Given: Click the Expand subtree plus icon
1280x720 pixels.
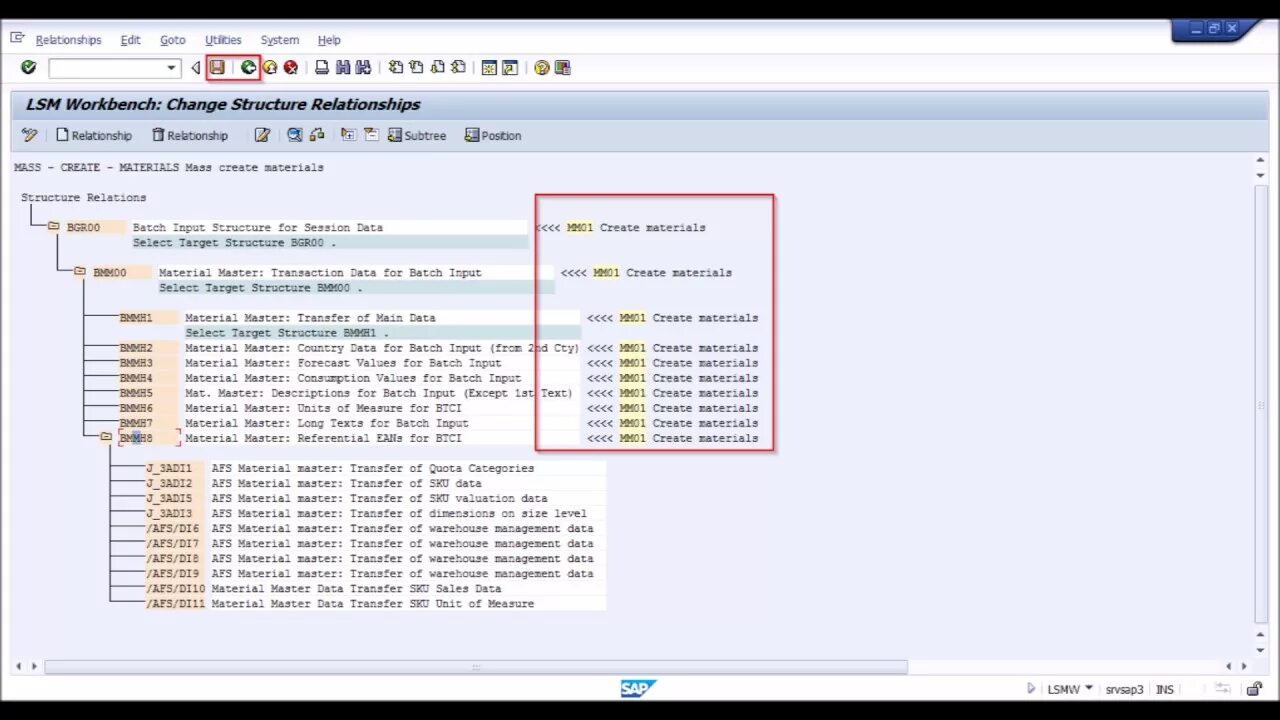Looking at the screenshot, I should click(x=348, y=135).
